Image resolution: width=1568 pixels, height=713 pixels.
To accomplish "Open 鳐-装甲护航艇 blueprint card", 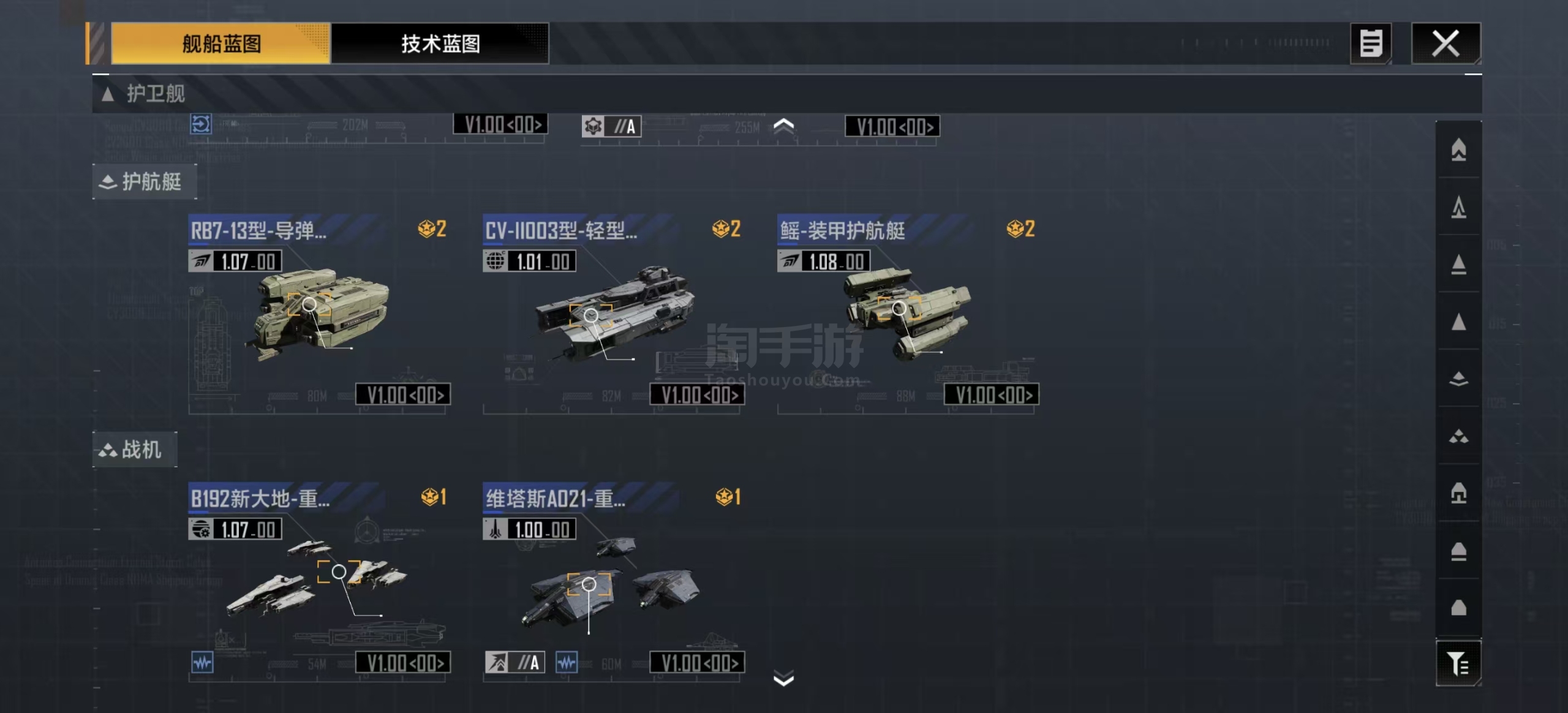I will [908, 314].
